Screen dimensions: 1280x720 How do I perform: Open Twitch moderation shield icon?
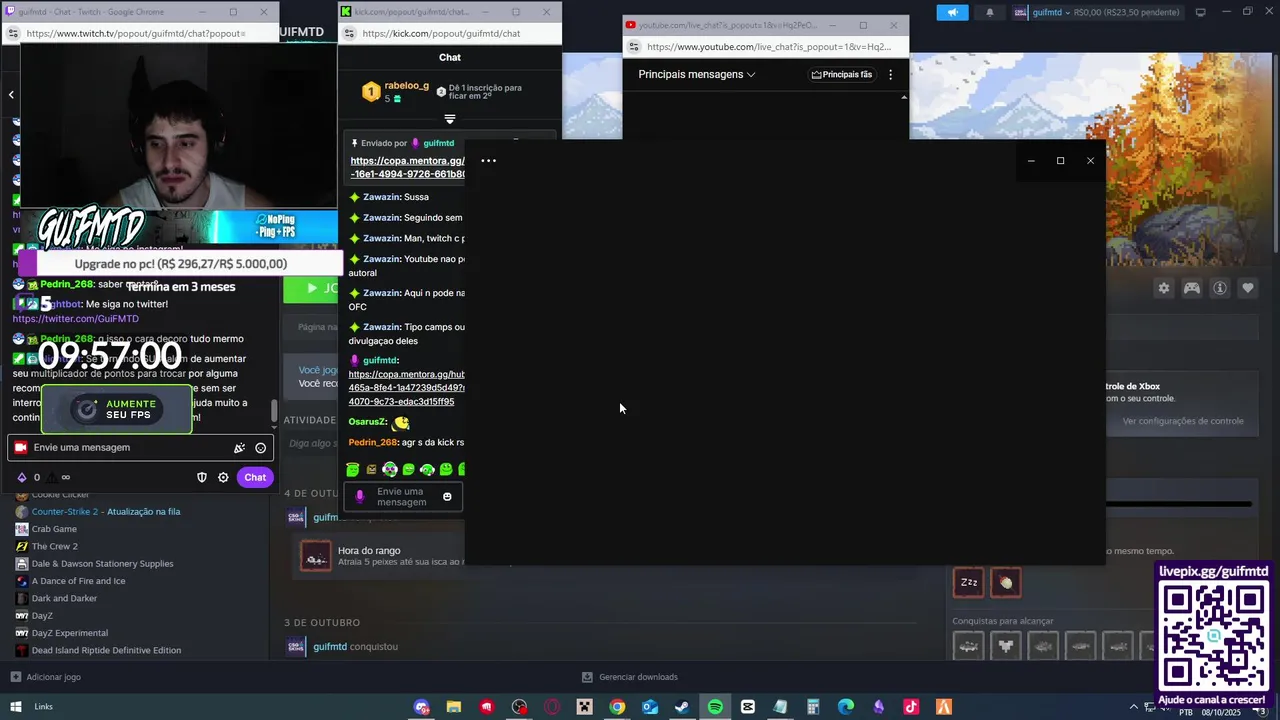click(x=202, y=477)
